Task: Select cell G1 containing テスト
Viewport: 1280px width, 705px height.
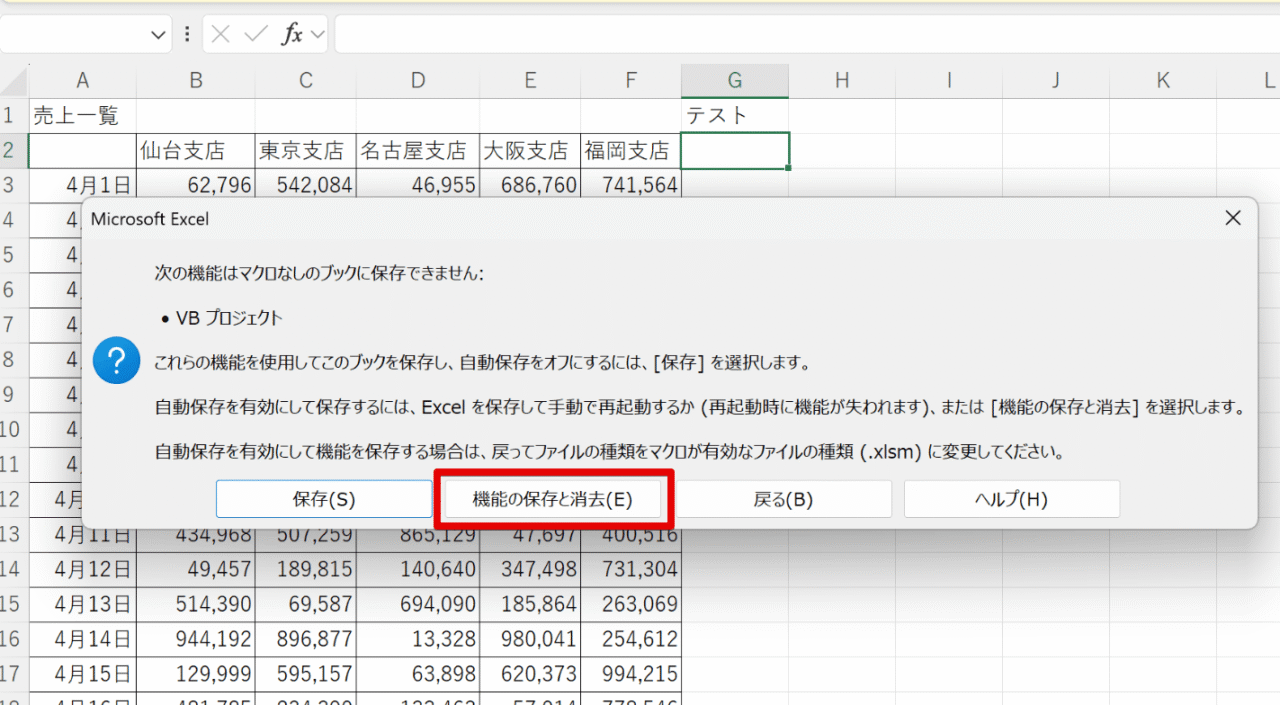Action: (734, 116)
